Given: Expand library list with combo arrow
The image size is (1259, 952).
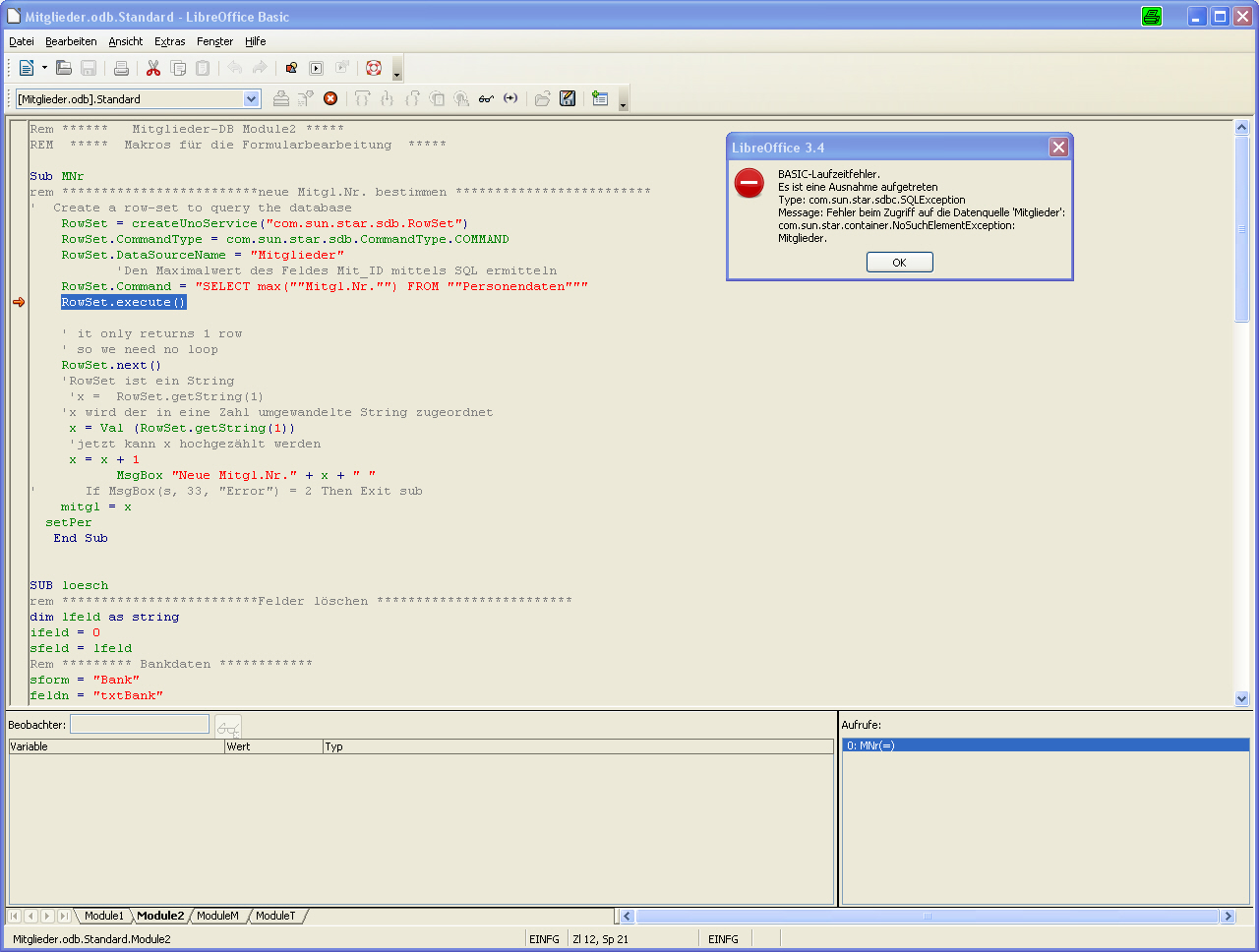Looking at the screenshot, I should click(251, 98).
